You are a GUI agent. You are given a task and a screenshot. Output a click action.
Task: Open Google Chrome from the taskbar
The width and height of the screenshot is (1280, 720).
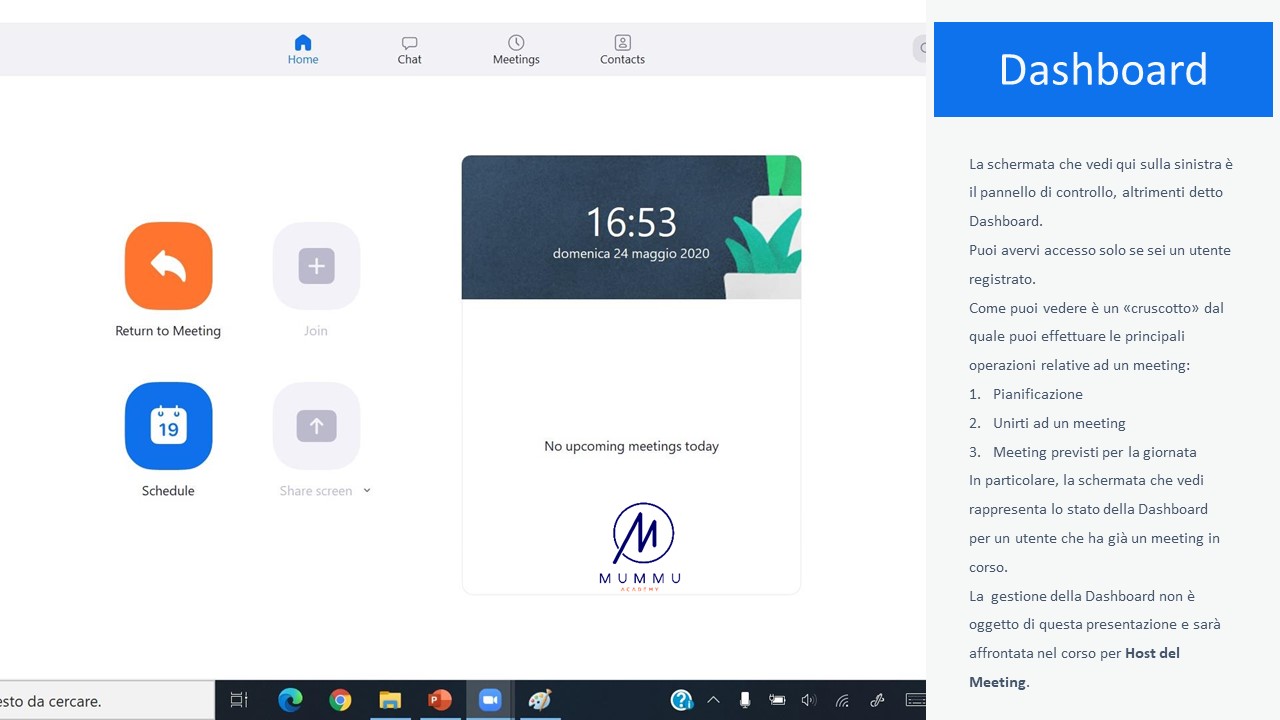pos(340,701)
